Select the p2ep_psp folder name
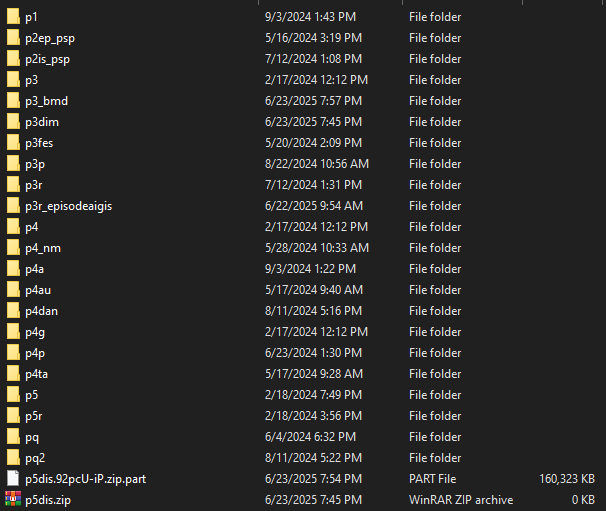606x511 pixels. click(x=50, y=38)
